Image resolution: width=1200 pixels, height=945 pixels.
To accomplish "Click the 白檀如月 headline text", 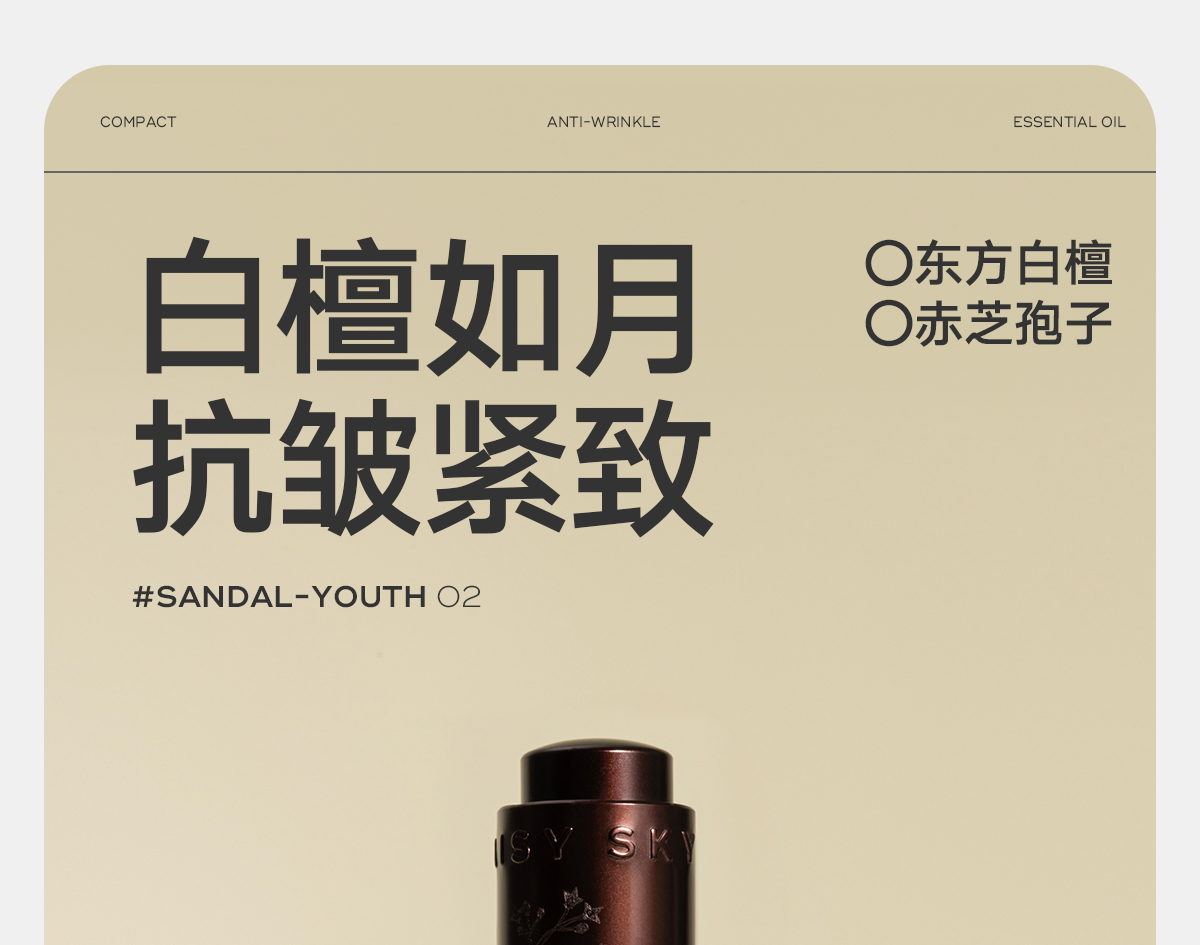I will pos(420,307).
